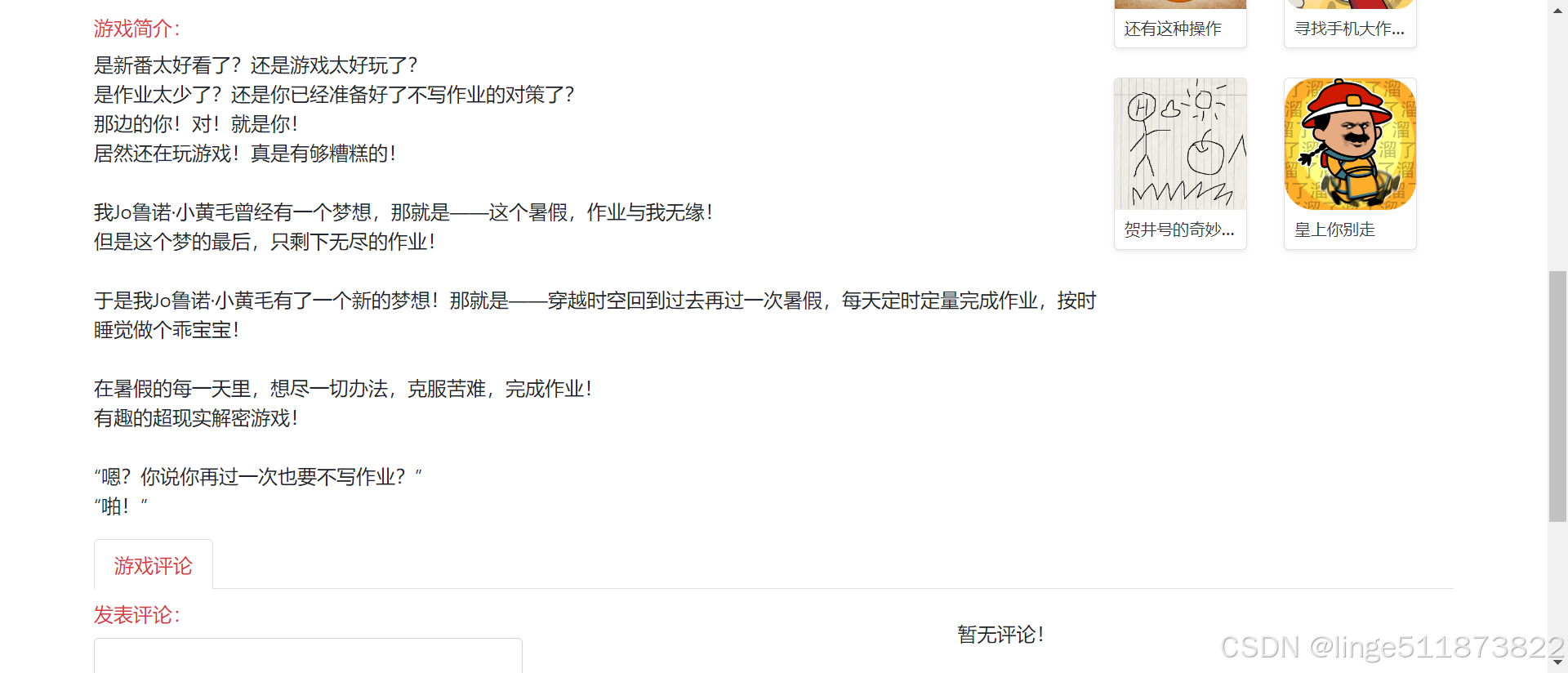The image size is (1568, 673).
Task: Open the 贺井号的奇妙... title link
Action: pyautogui.click(x=1179, y=230)
